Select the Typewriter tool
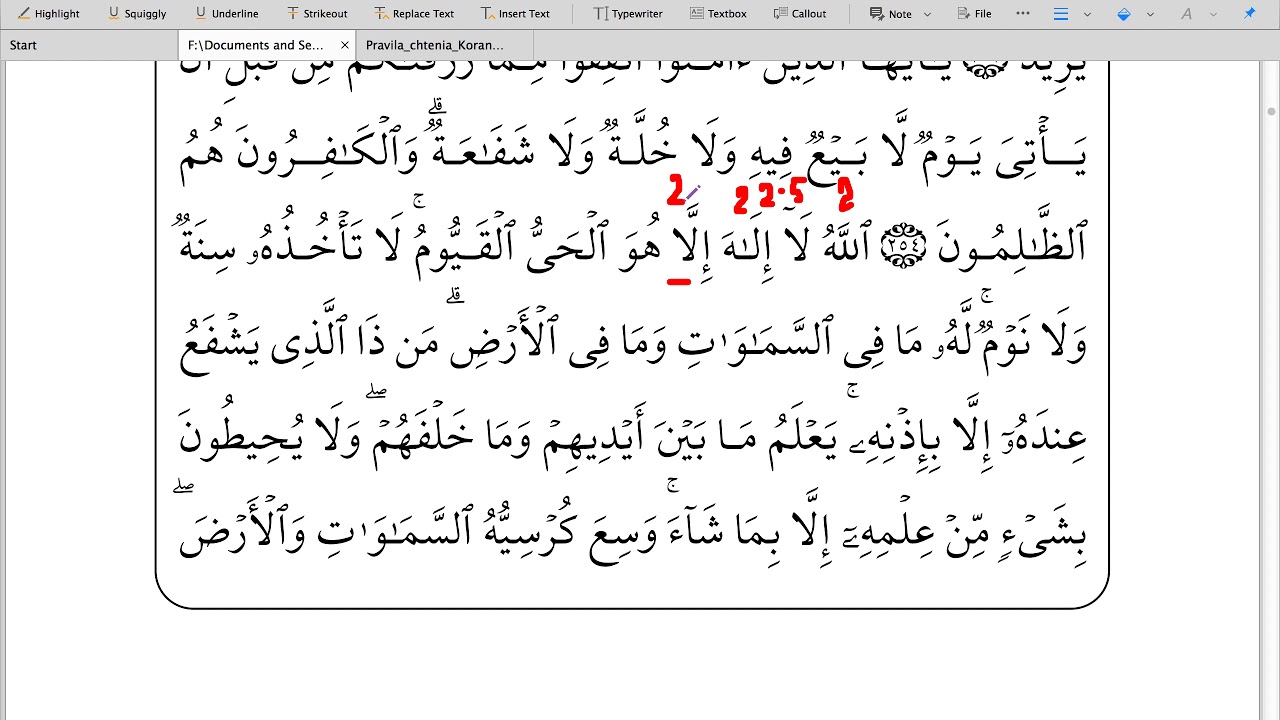 click(628, 14)
